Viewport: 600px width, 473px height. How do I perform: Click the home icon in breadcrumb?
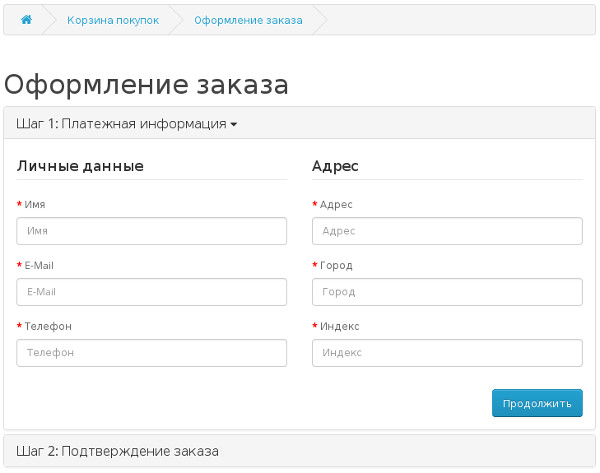[x=26, y=20]
